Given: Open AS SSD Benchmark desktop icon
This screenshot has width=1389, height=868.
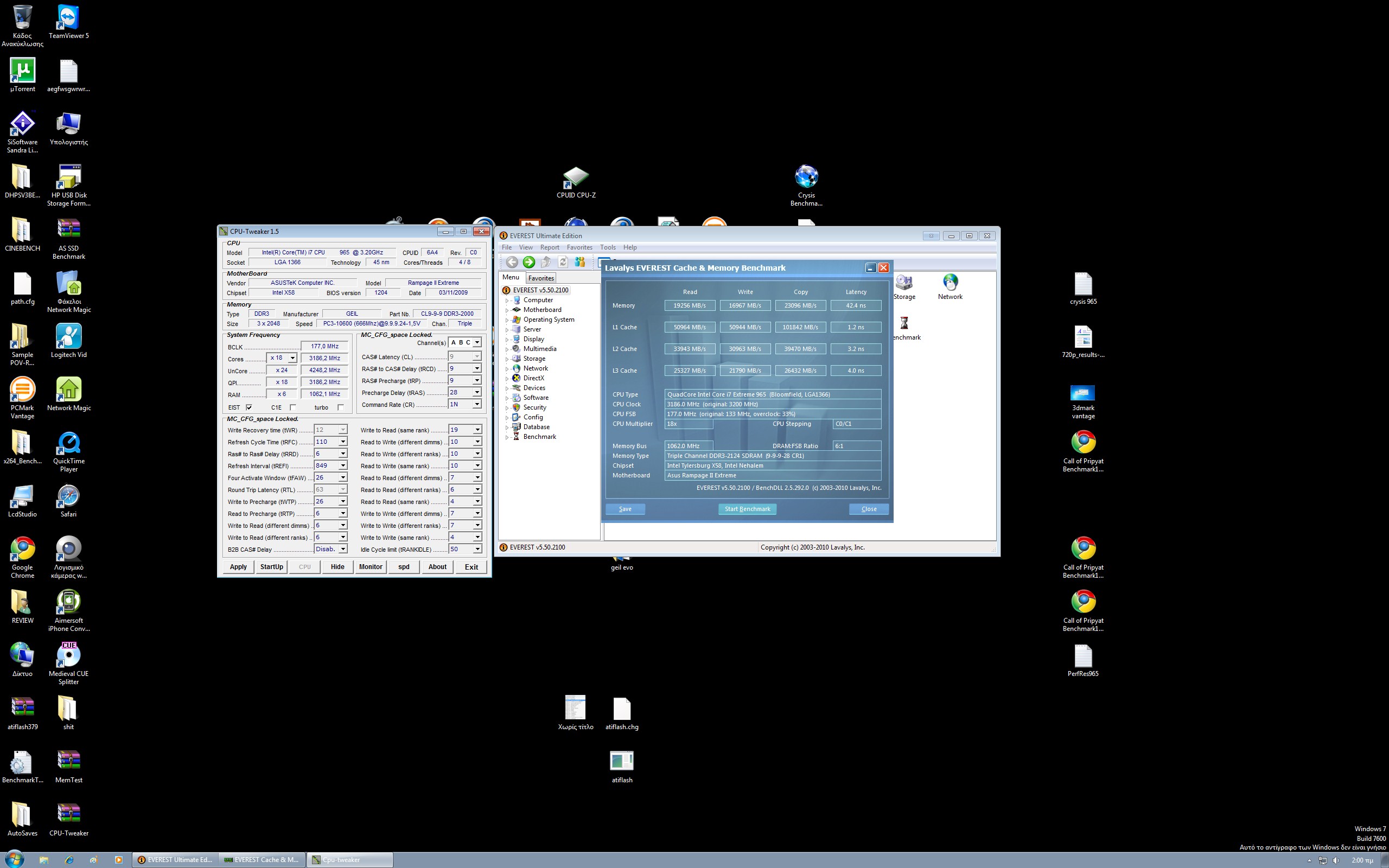Looking at the screenshot, I should click(x=68, y=239).
